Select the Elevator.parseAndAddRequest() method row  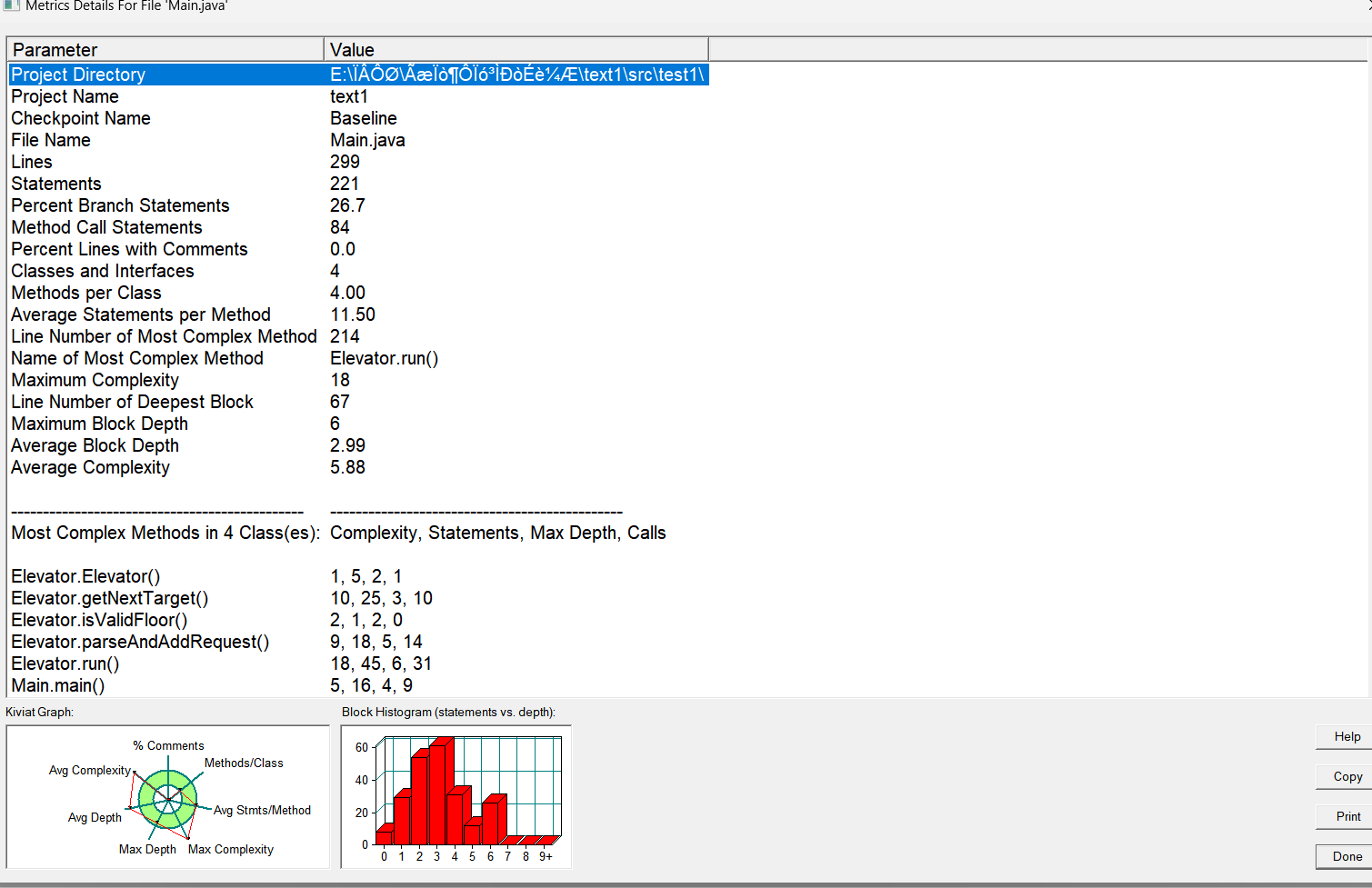click(358, 642)
